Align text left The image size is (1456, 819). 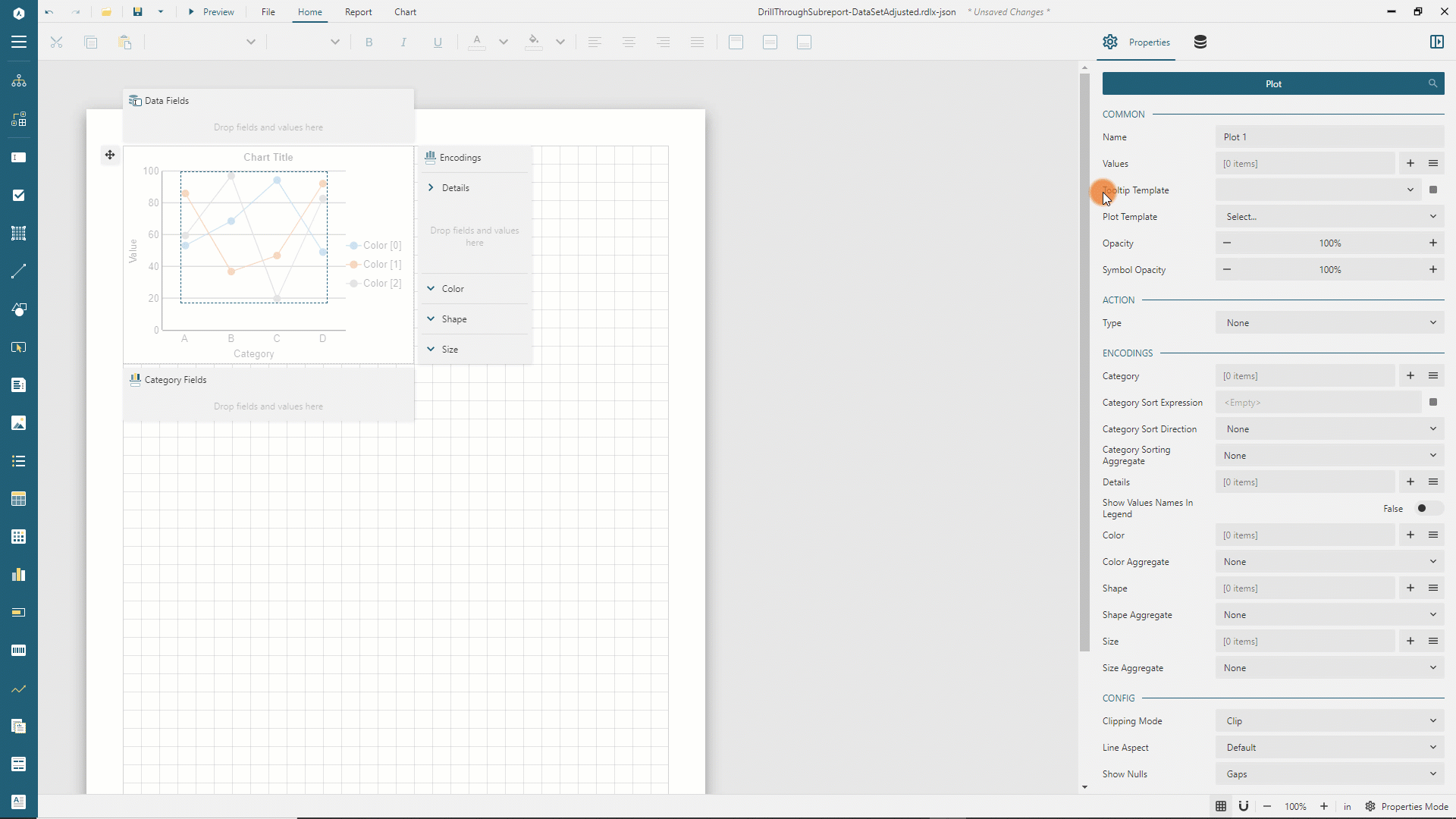tap(595, 42)
